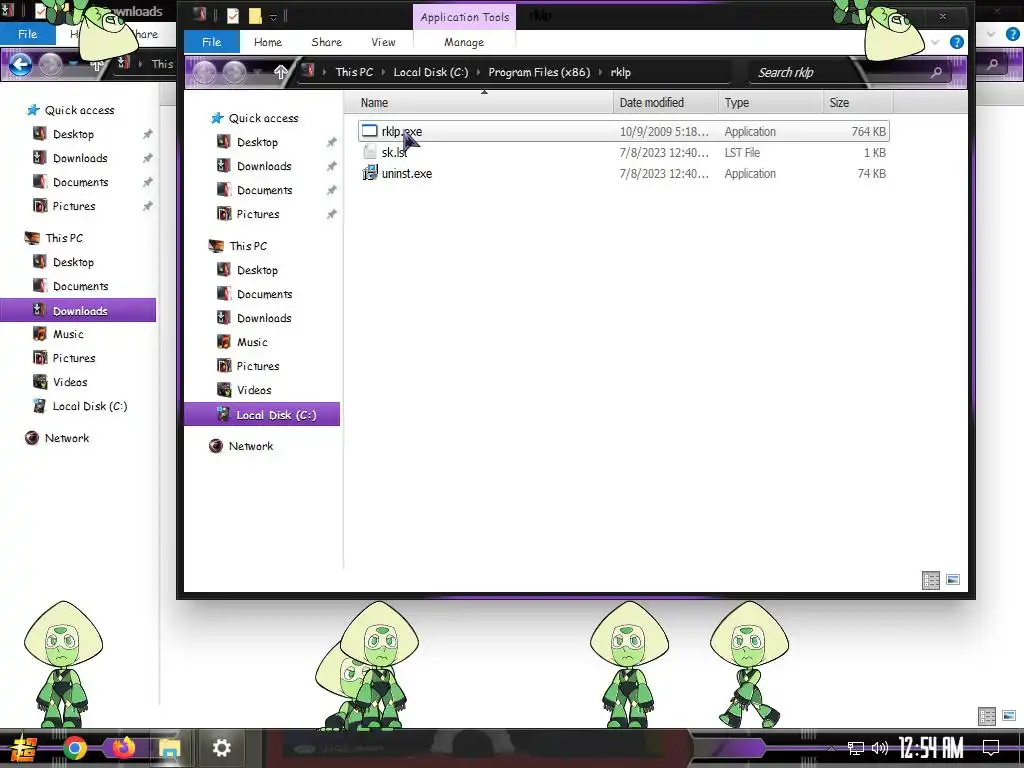The image size is (1024, 768).
Task: Open pinned Desktop under Quick access in rklp window
Action: point(257,142)
